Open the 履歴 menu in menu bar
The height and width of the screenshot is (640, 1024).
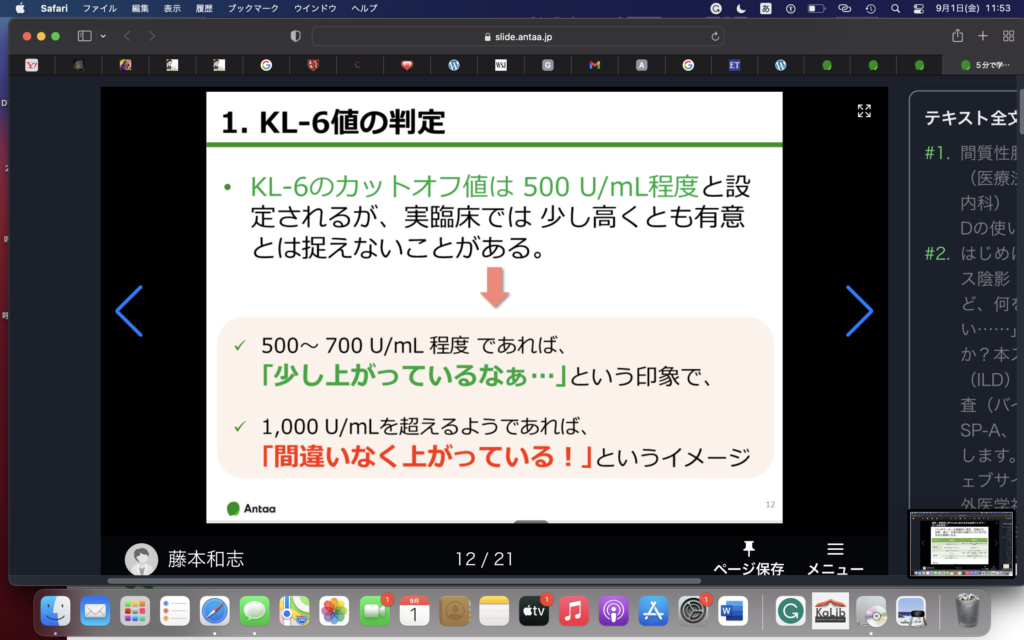[203, 8]
